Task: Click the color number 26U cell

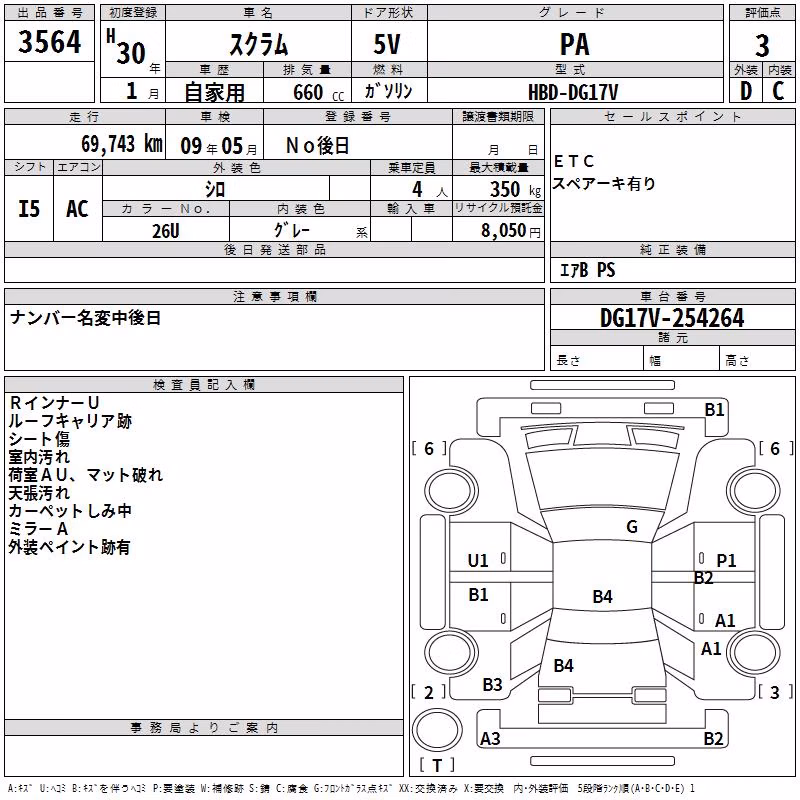Action: 166,230
